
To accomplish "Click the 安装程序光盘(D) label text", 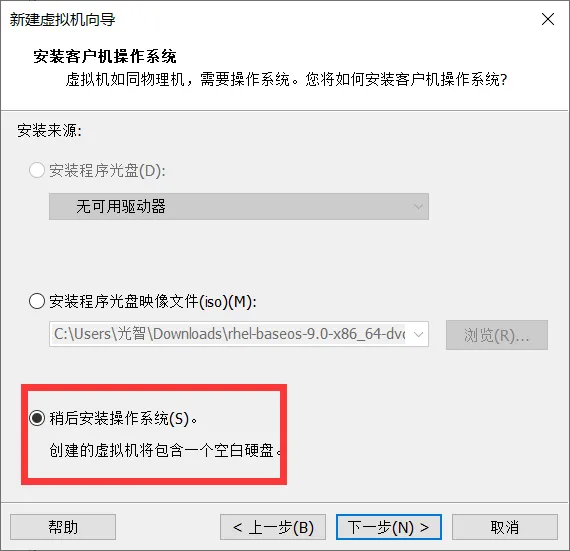I will click(108, 170).
